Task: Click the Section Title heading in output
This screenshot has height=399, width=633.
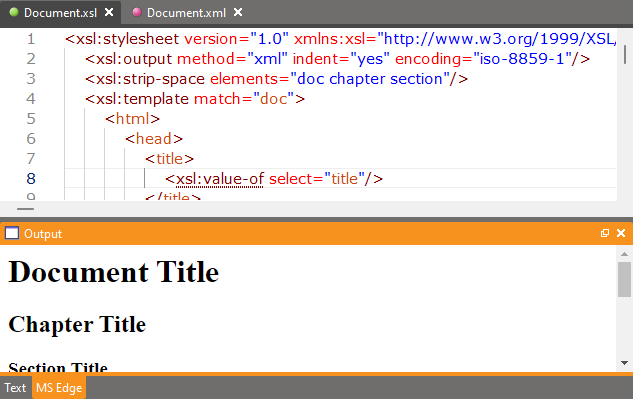Action: (58, 367)
